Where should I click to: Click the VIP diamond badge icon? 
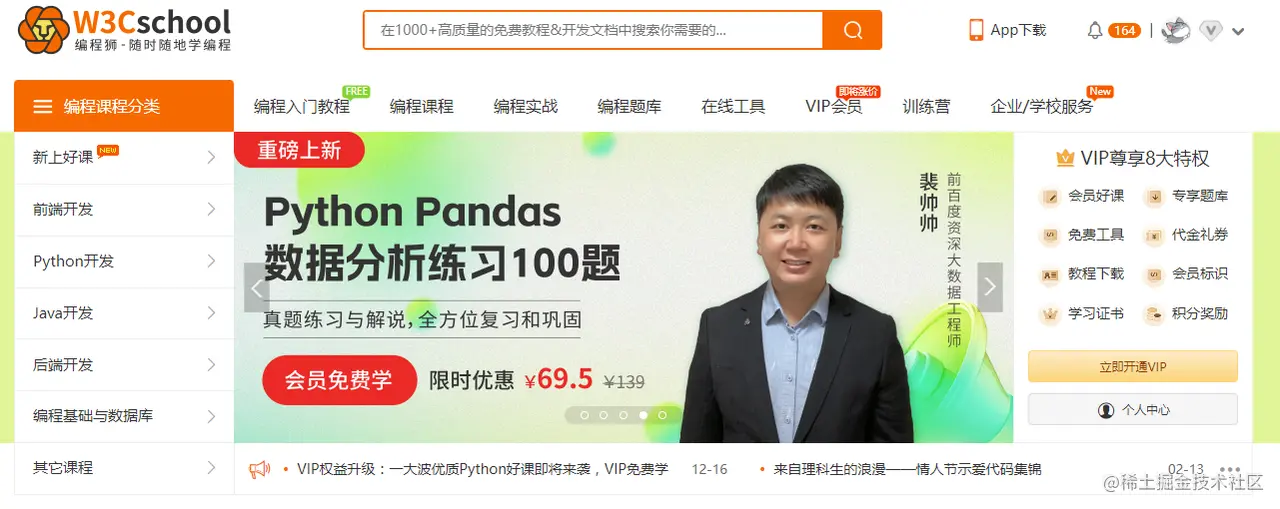pyautogui.click(x=1211, y=31)
